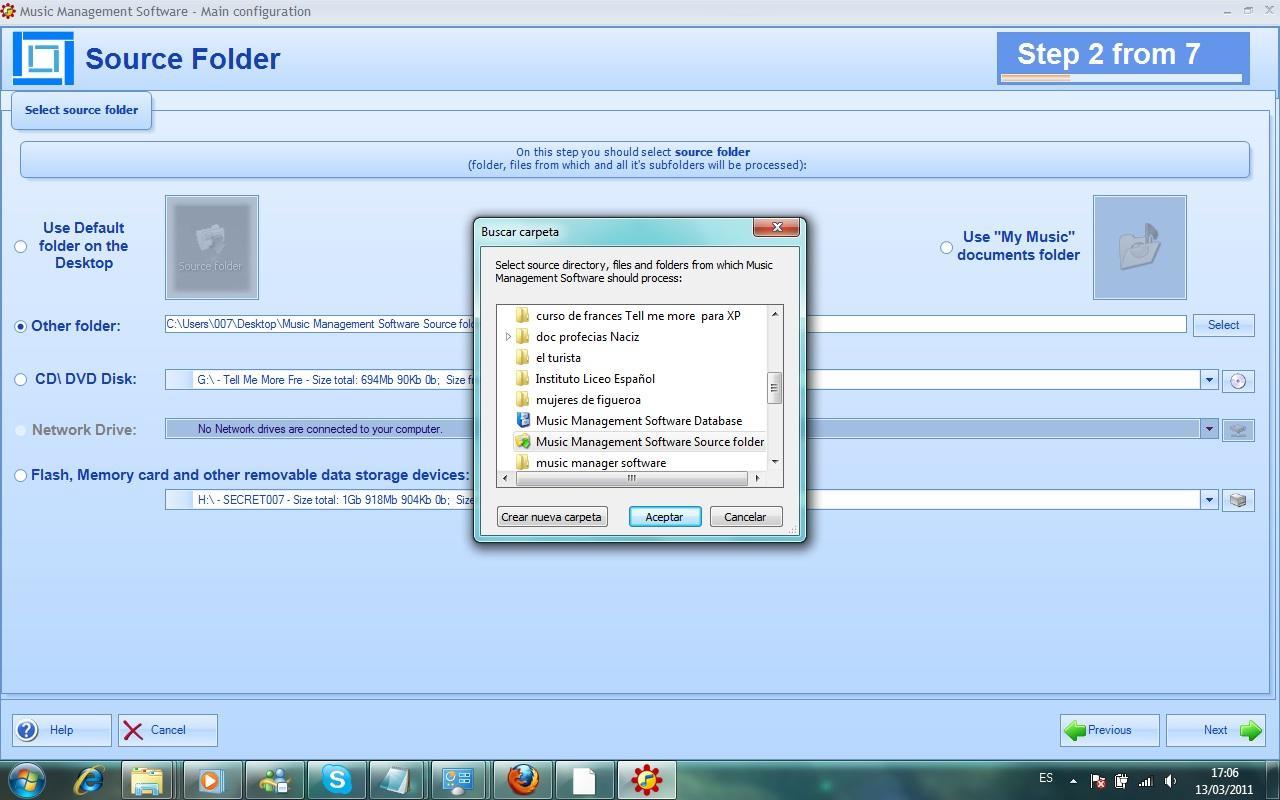Click the Music Management Software taskbar icon
The height and width of the screenshot is (800, 1280).
(x=646, y=779)
